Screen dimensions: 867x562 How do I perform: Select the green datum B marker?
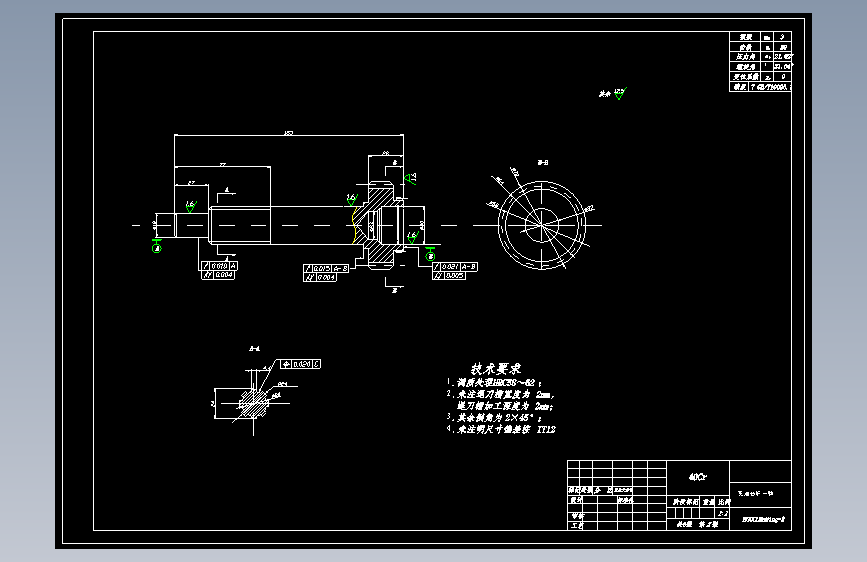(430, 256)
